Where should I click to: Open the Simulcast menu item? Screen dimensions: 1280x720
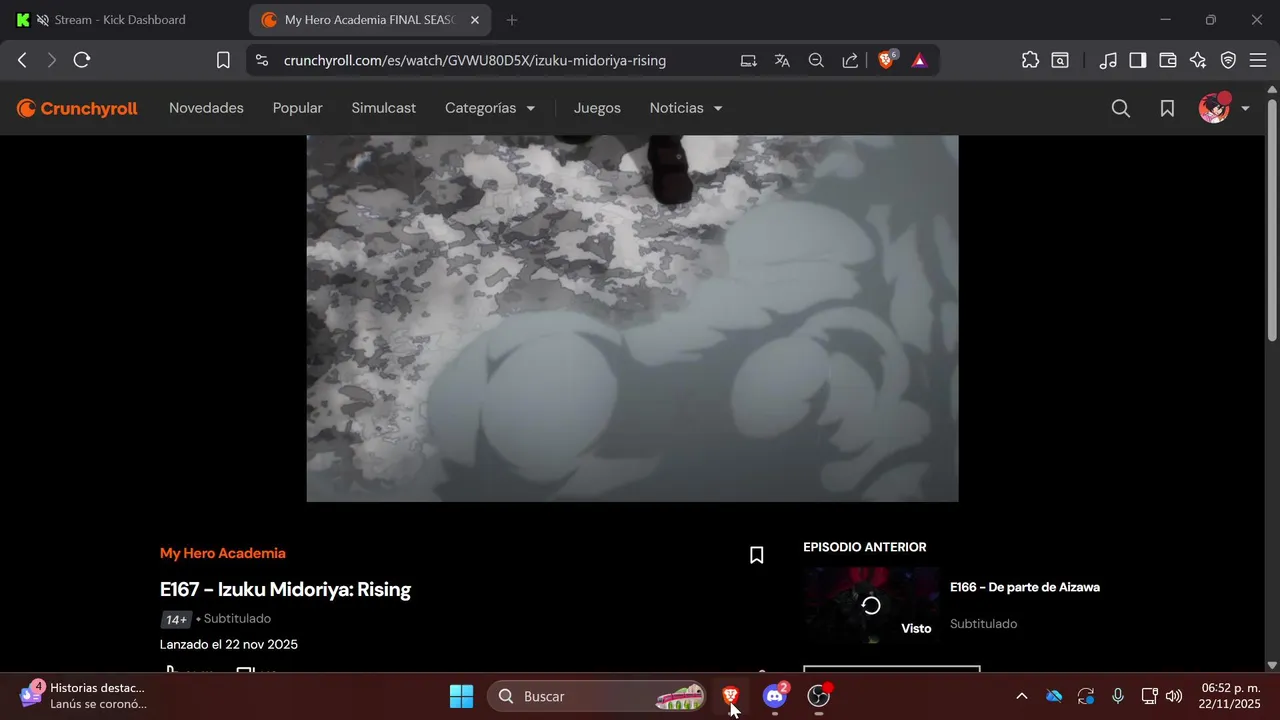384,108
